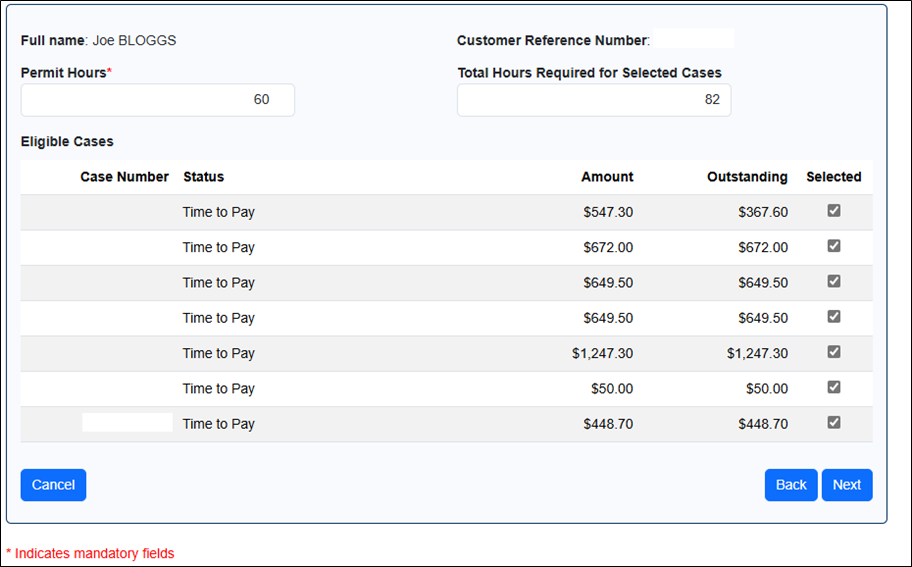The height and width of the screenshot is (567, 912).
Task: Uncheck the case with $367.60 outstanding
Action: [834, 211]
